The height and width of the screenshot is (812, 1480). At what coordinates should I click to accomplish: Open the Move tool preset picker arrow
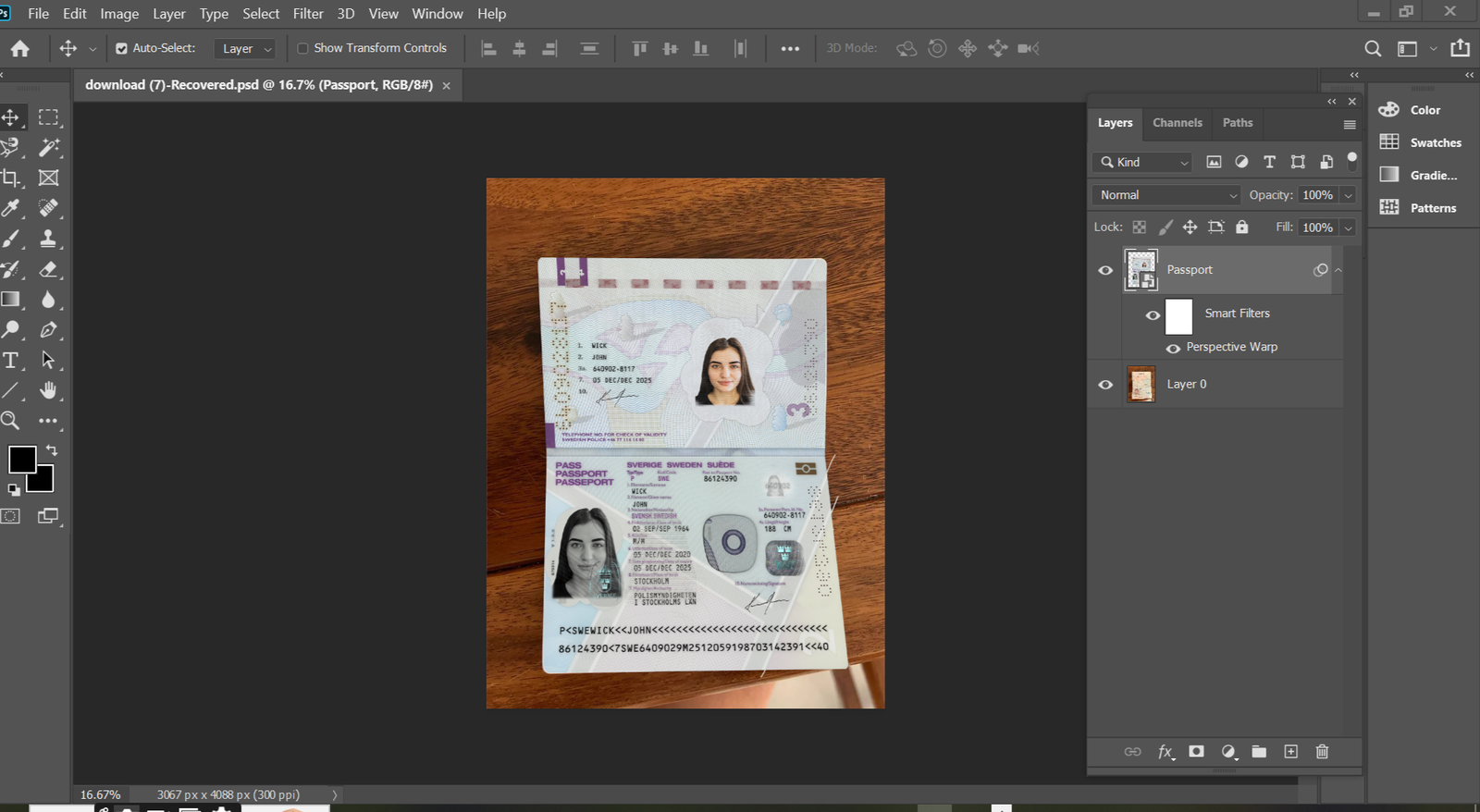(x=92, y=49)
